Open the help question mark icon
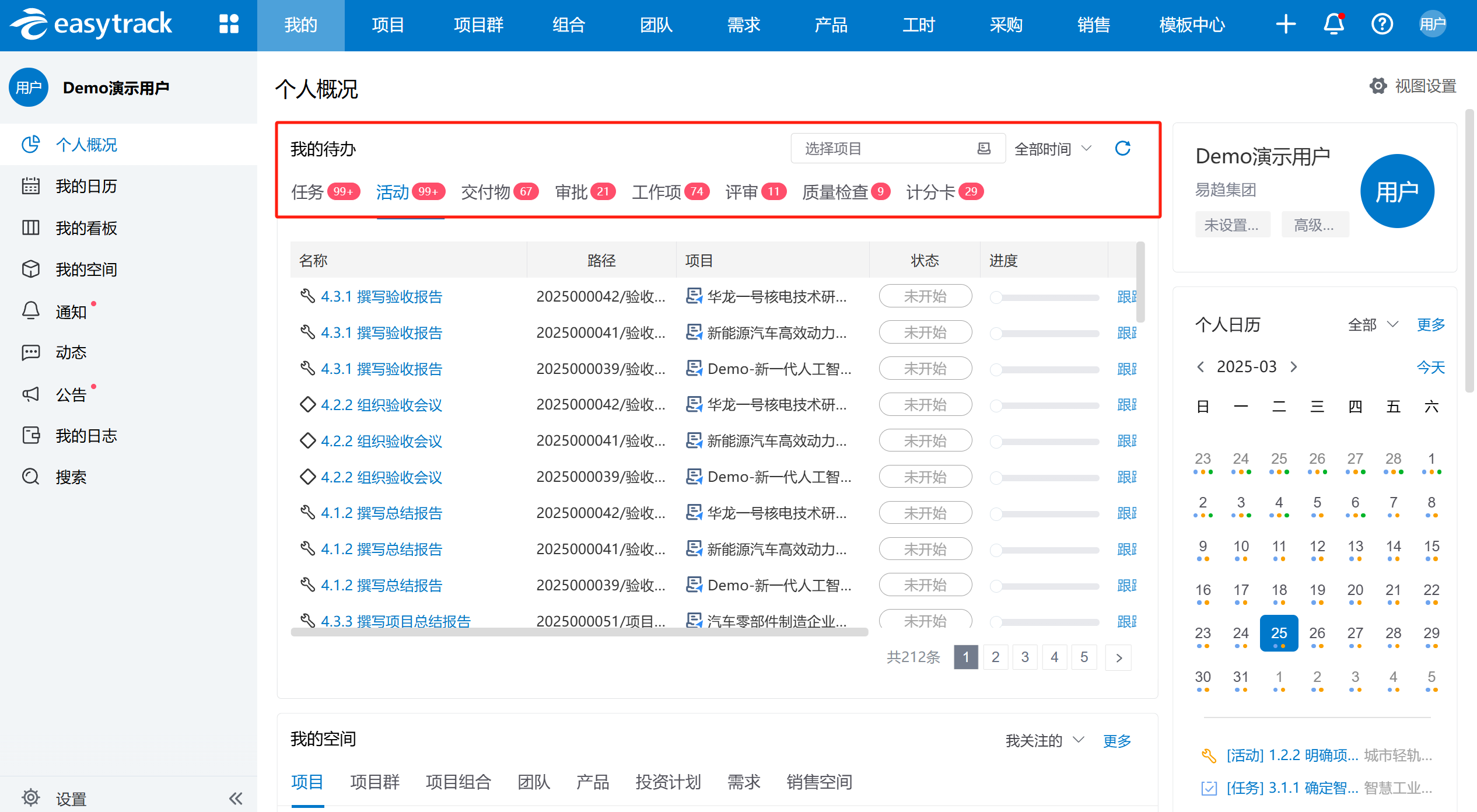 1381,24
